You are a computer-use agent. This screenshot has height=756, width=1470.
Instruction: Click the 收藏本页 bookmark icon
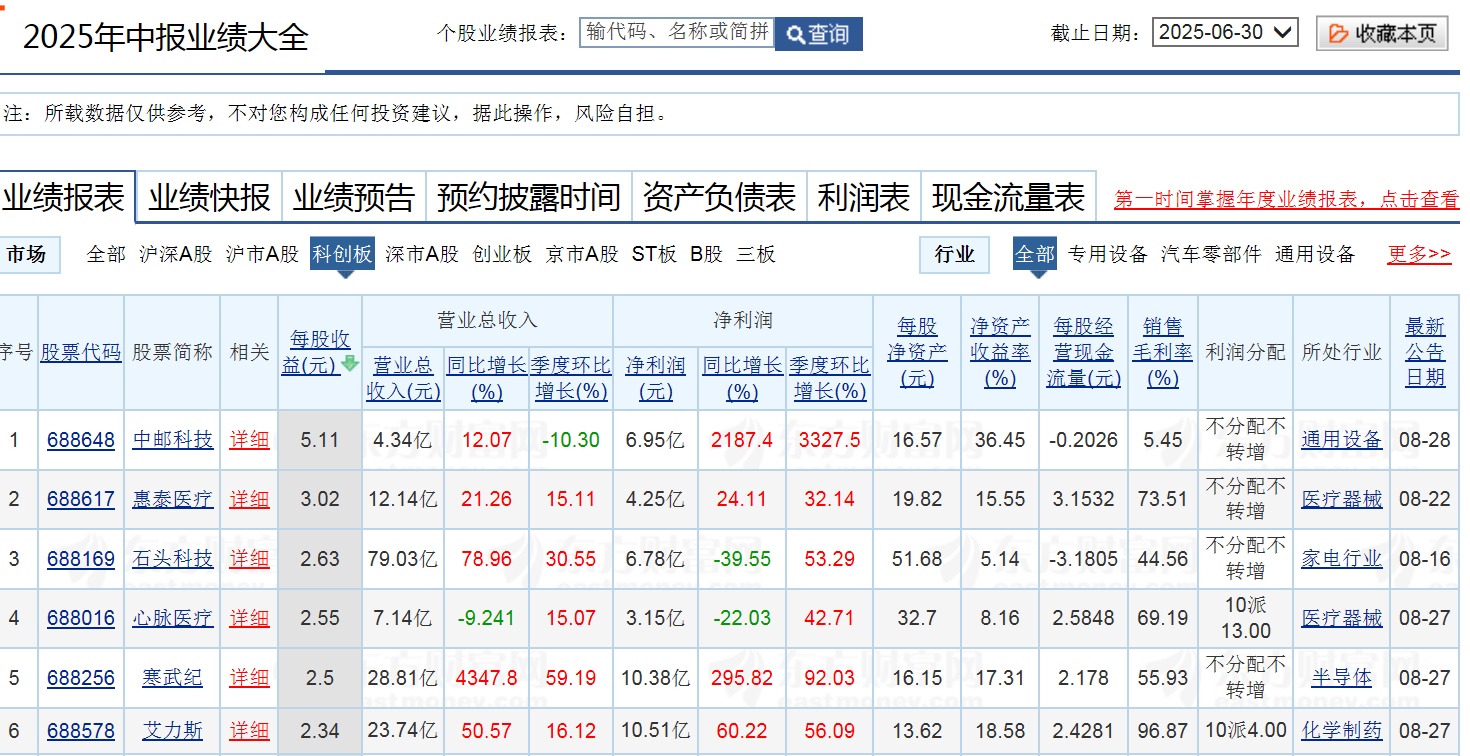tap(1338, 34)
